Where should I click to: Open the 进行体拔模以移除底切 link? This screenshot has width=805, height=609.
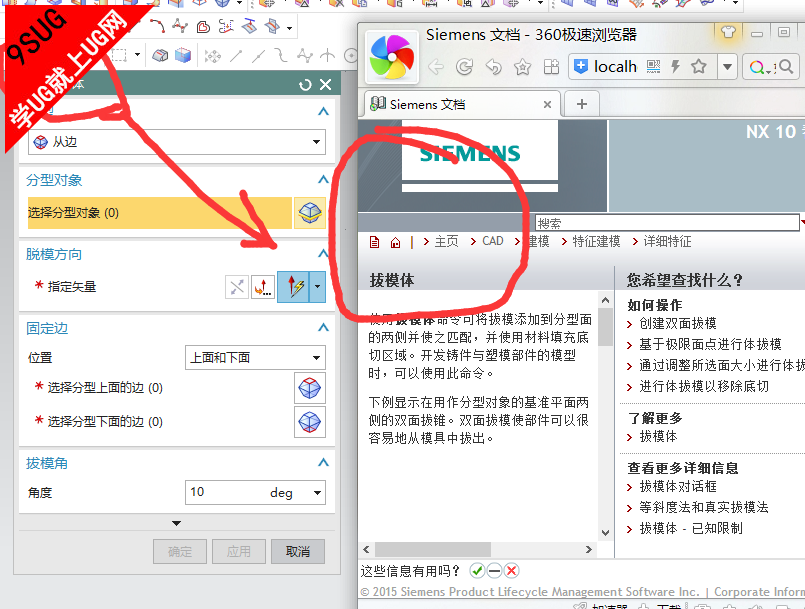coord(704,386)
